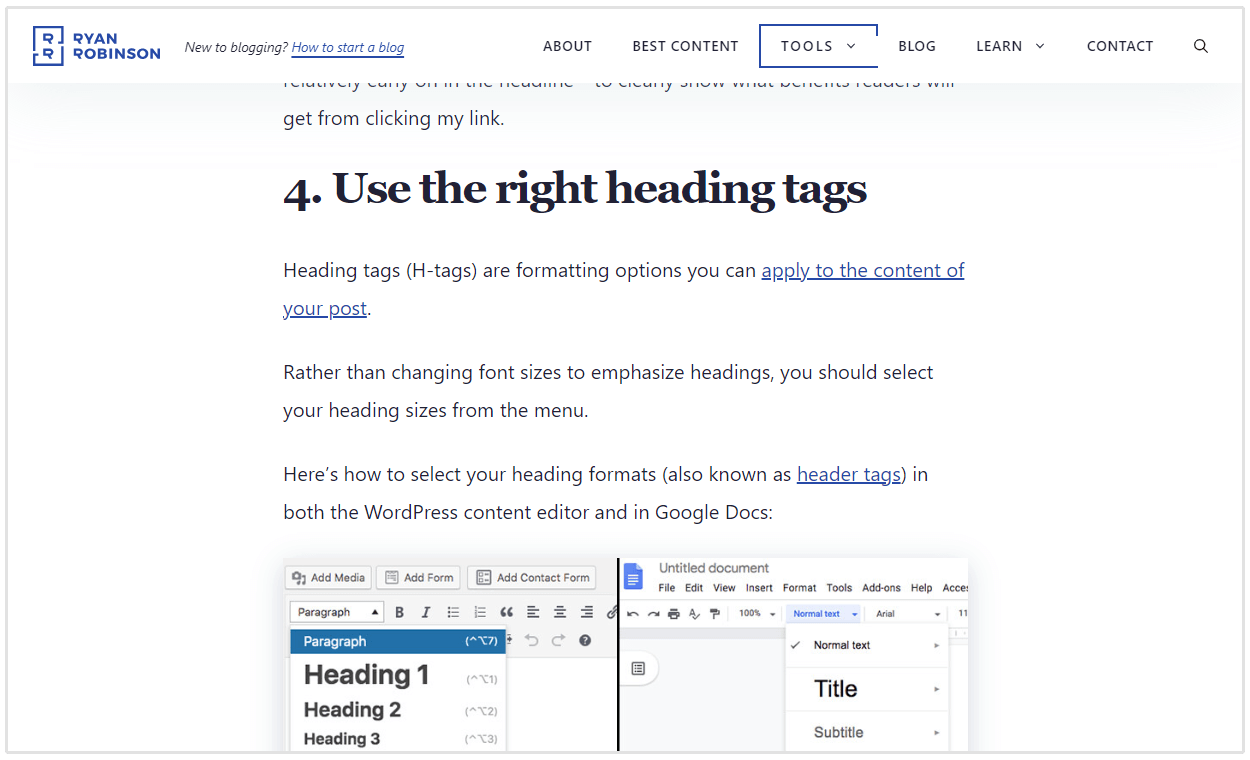
Task: Toggle Bold in the WordPress editor toolbar
Action: 399,612
